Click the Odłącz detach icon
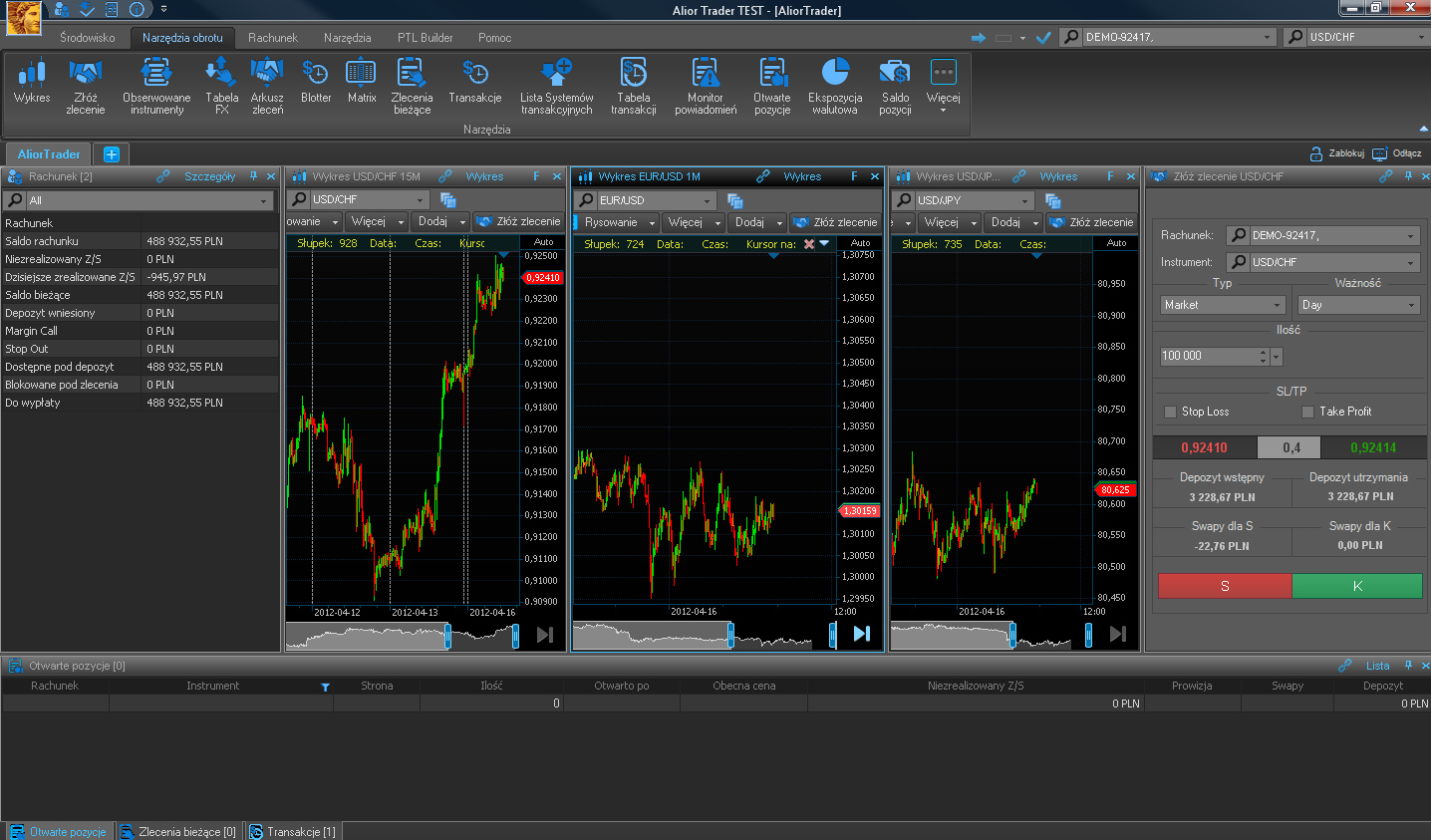The width and height of the screenshot is (1431, 840). click(x=1379, y=153)
